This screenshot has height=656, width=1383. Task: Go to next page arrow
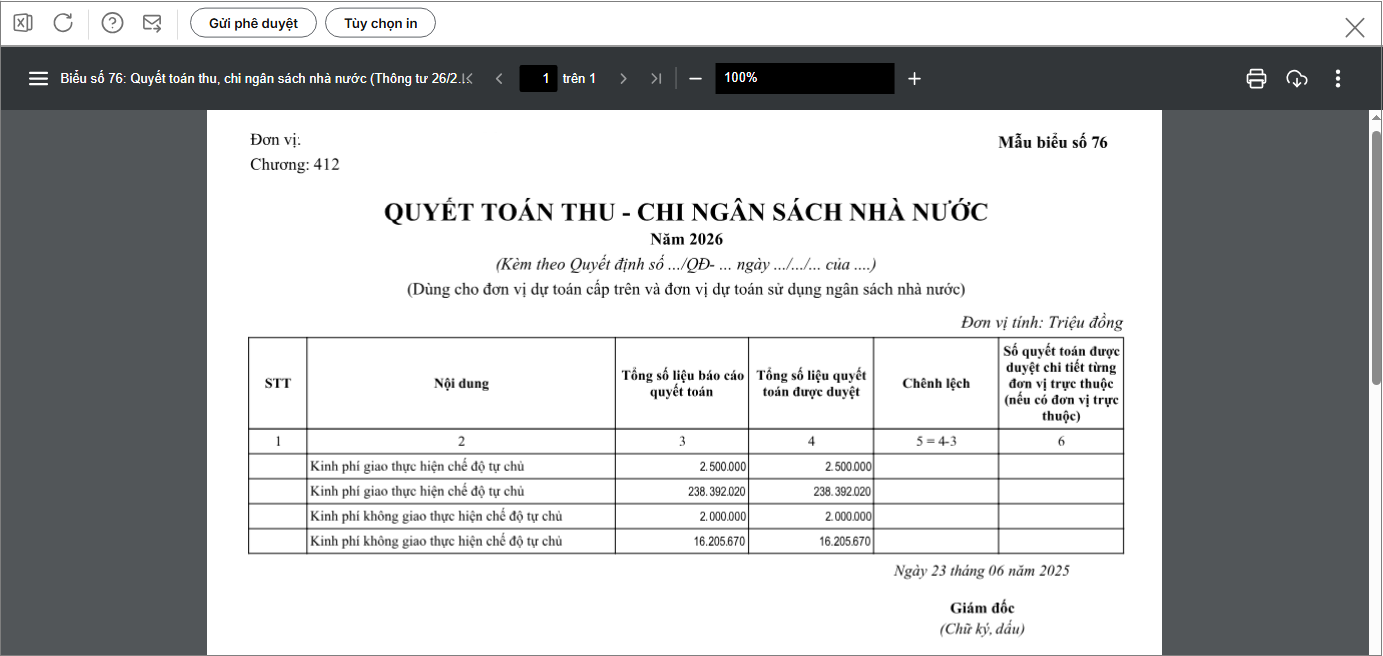pyautogui.click(x=623, y=78)
